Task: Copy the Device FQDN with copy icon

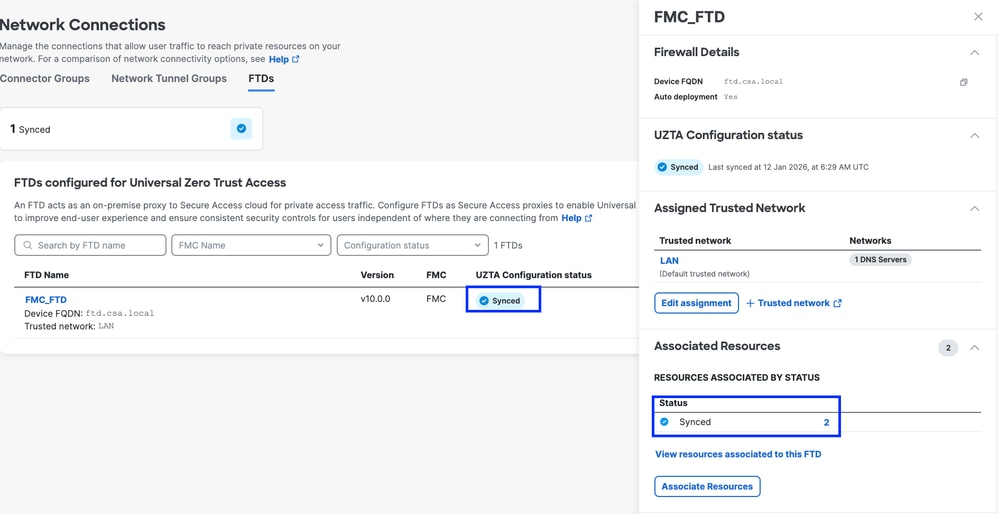Action: pyautogui.click(x=964, y=82)
